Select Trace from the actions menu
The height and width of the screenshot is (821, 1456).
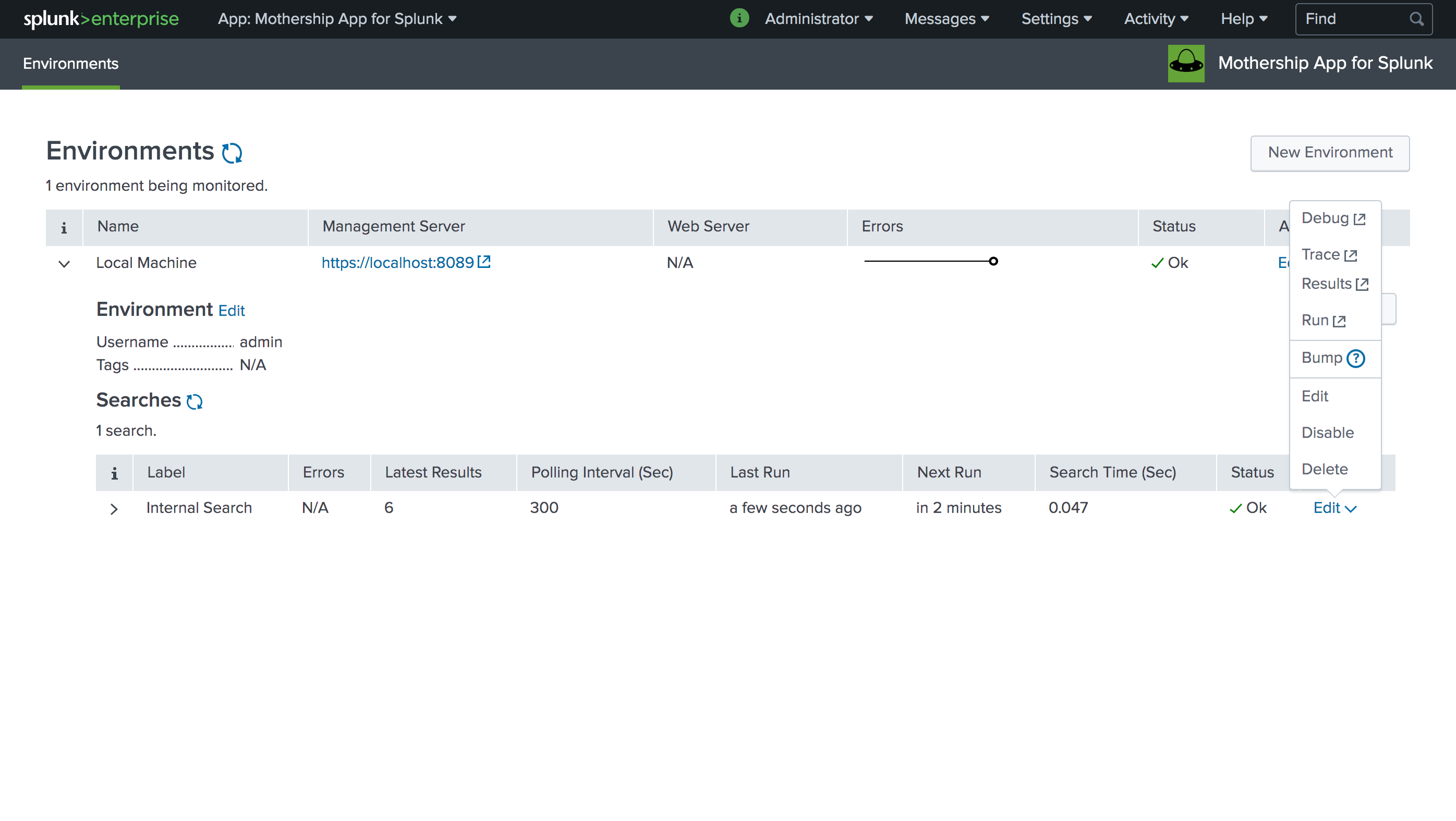click(x=1329, y=255)
